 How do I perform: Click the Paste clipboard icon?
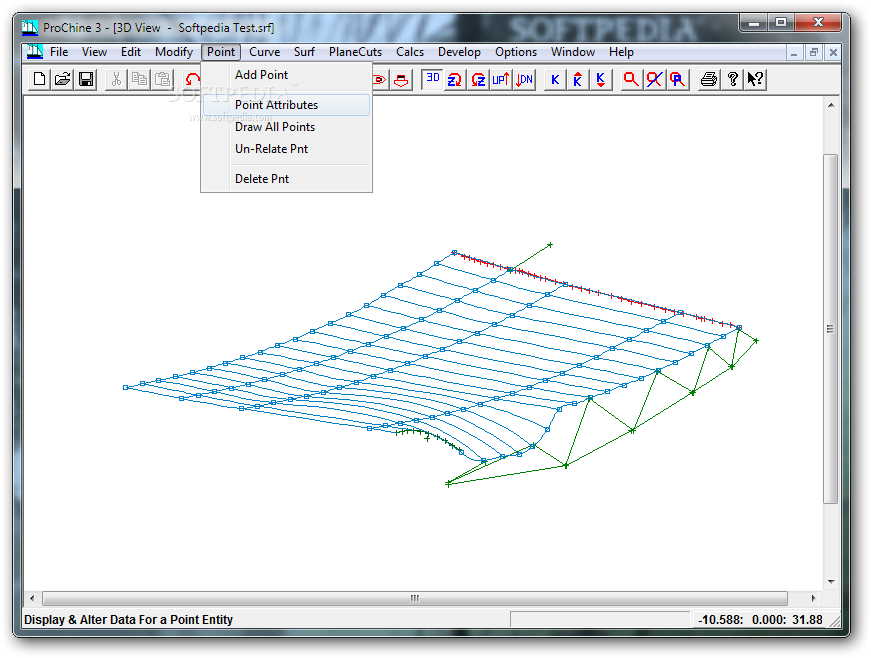tap(162, 79)
